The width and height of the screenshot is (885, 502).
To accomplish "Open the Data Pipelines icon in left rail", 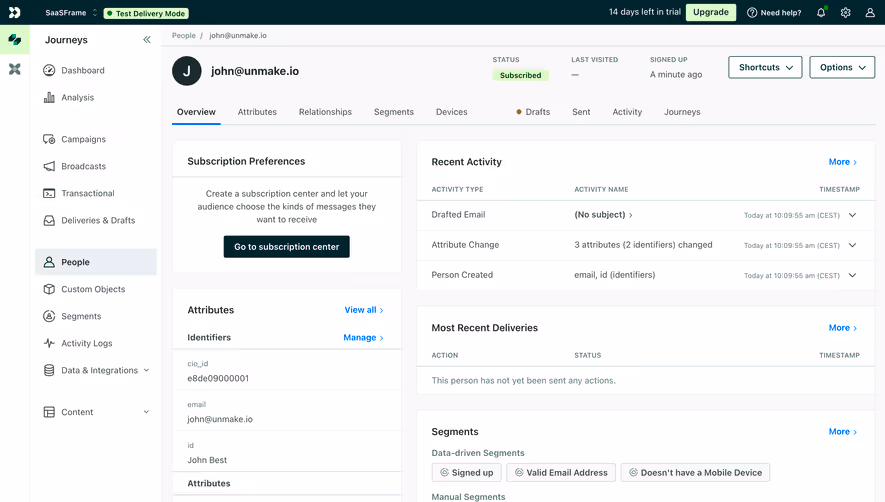I will 15,69.
